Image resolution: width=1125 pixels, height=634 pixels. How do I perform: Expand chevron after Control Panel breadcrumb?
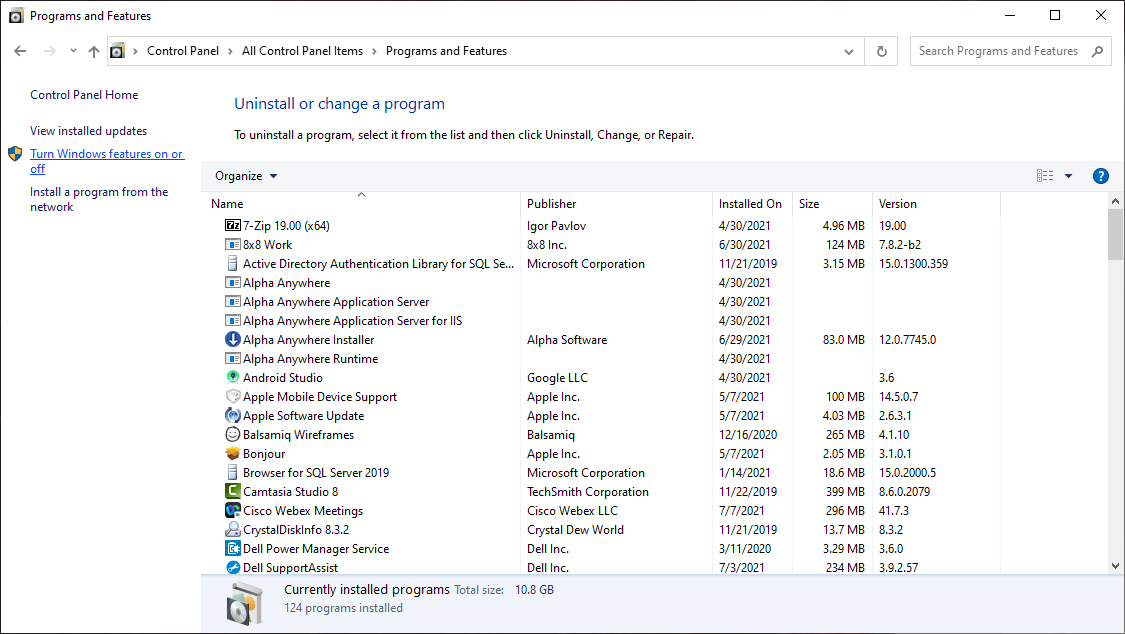pyautogui.click(x=230, y=52)
